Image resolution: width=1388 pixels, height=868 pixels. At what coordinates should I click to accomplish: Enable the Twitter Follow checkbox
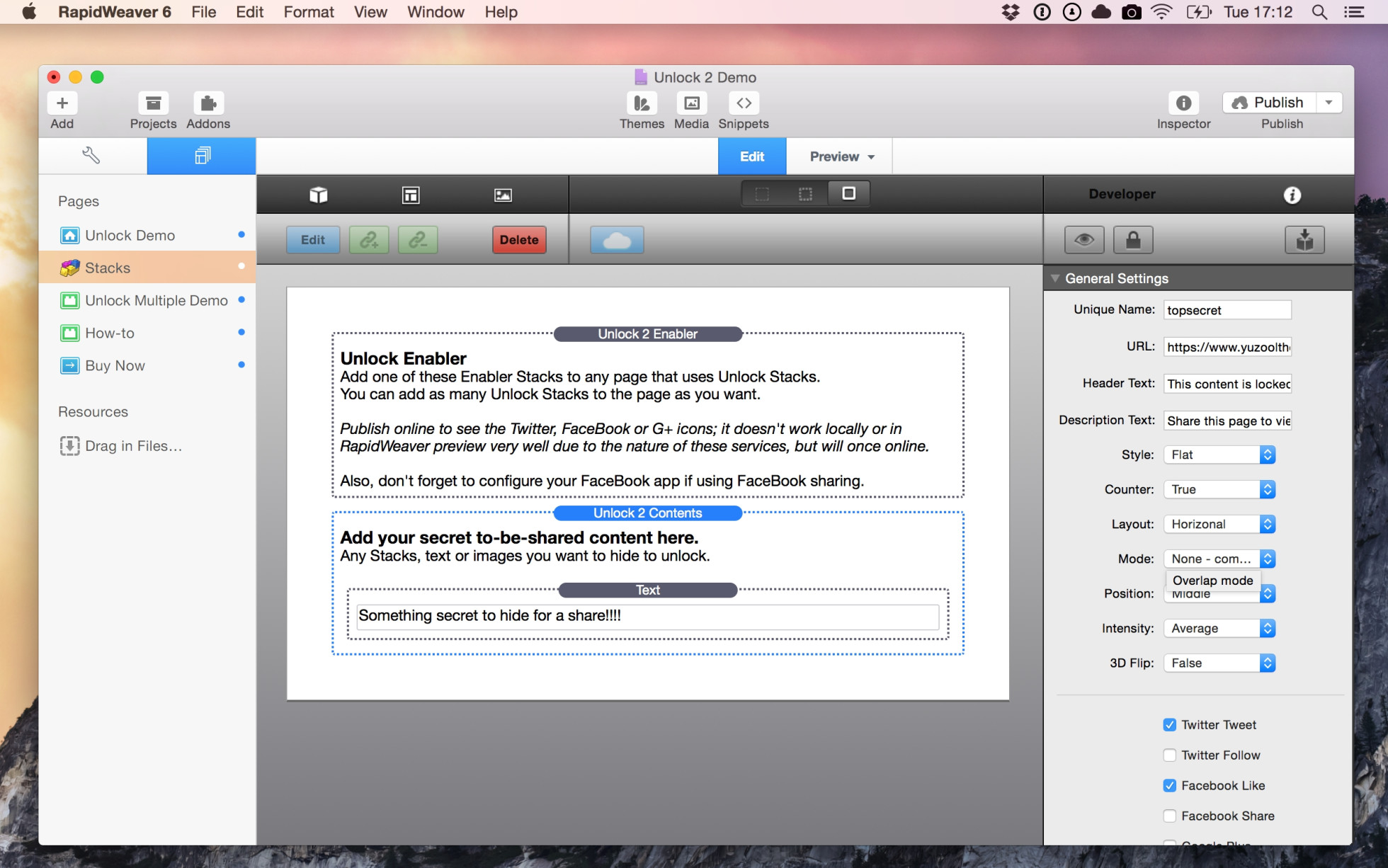coord(1170,755)
